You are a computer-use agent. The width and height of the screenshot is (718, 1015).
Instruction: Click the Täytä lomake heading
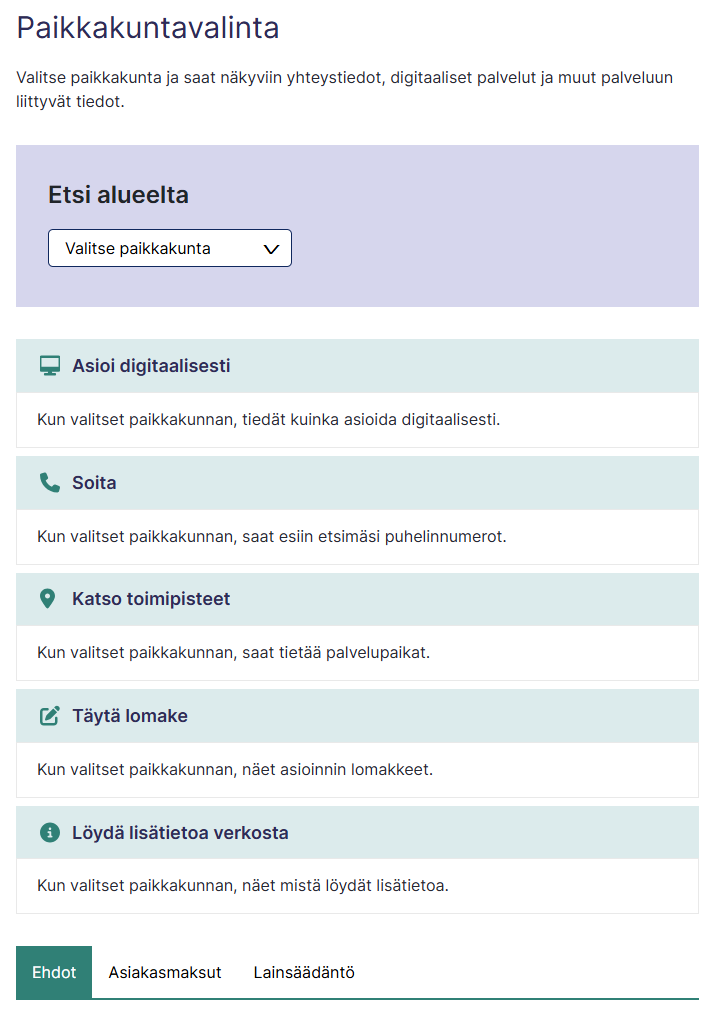click(129, 716)
